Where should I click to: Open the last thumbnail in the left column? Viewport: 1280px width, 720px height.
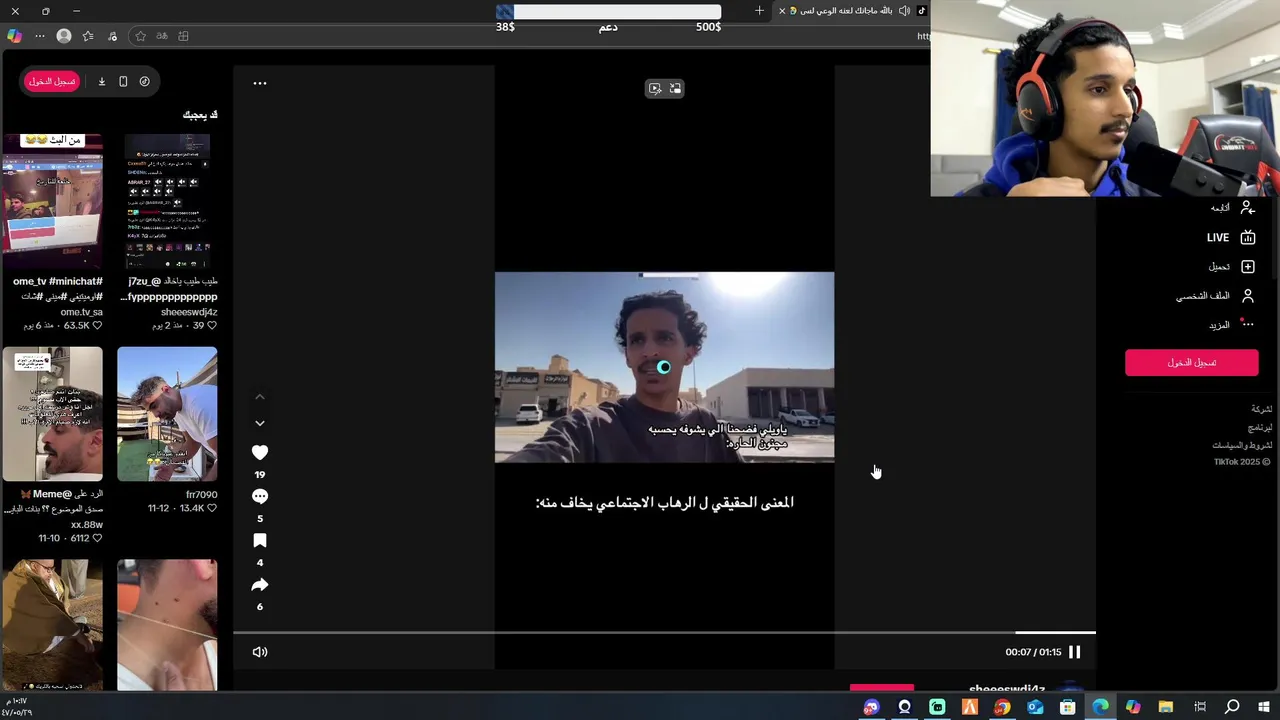(x=52, y=625)
